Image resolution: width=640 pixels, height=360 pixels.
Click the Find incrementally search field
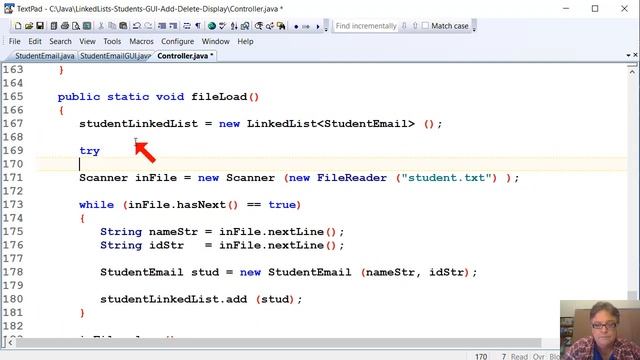pyautogui.click(x=366, y=26)
